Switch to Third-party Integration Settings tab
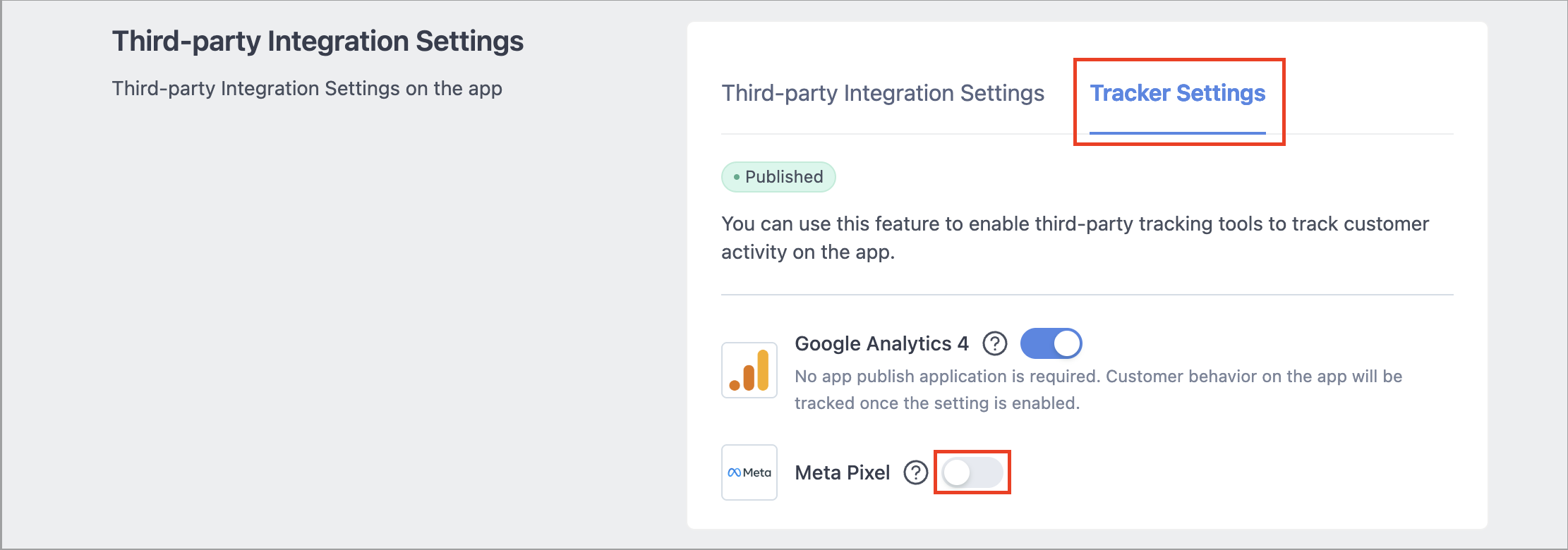The width and height of the screenshot is (1568, 550). tap(883, 93)
